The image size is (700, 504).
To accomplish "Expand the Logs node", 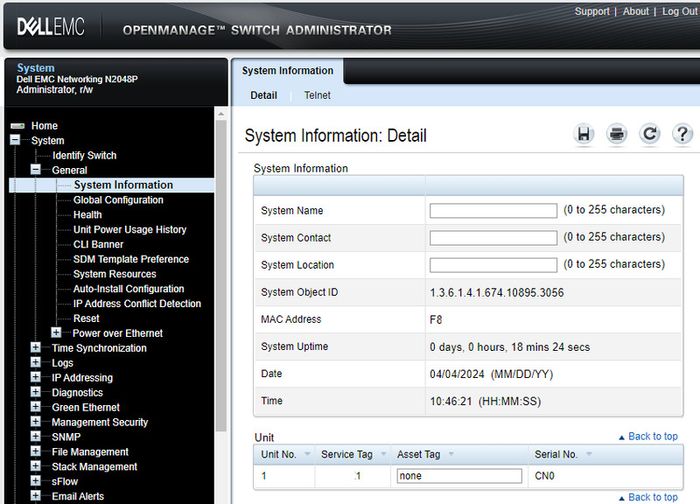I will (x=35, y=362).
